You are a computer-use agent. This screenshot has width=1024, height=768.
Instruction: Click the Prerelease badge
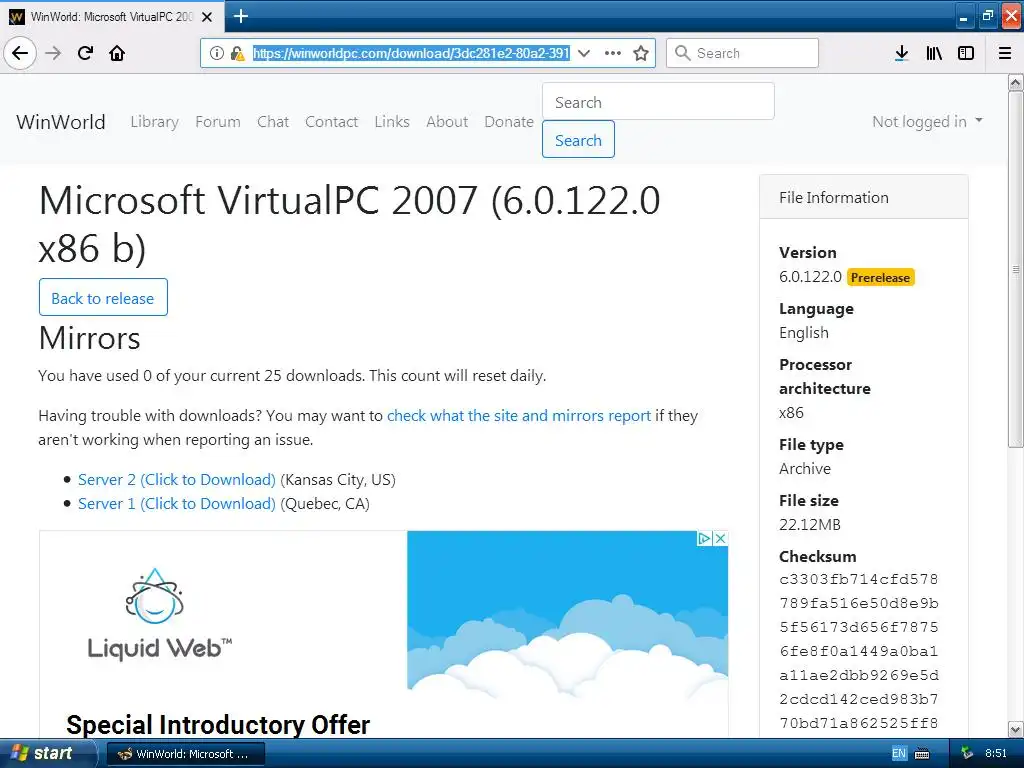(880, 278)
